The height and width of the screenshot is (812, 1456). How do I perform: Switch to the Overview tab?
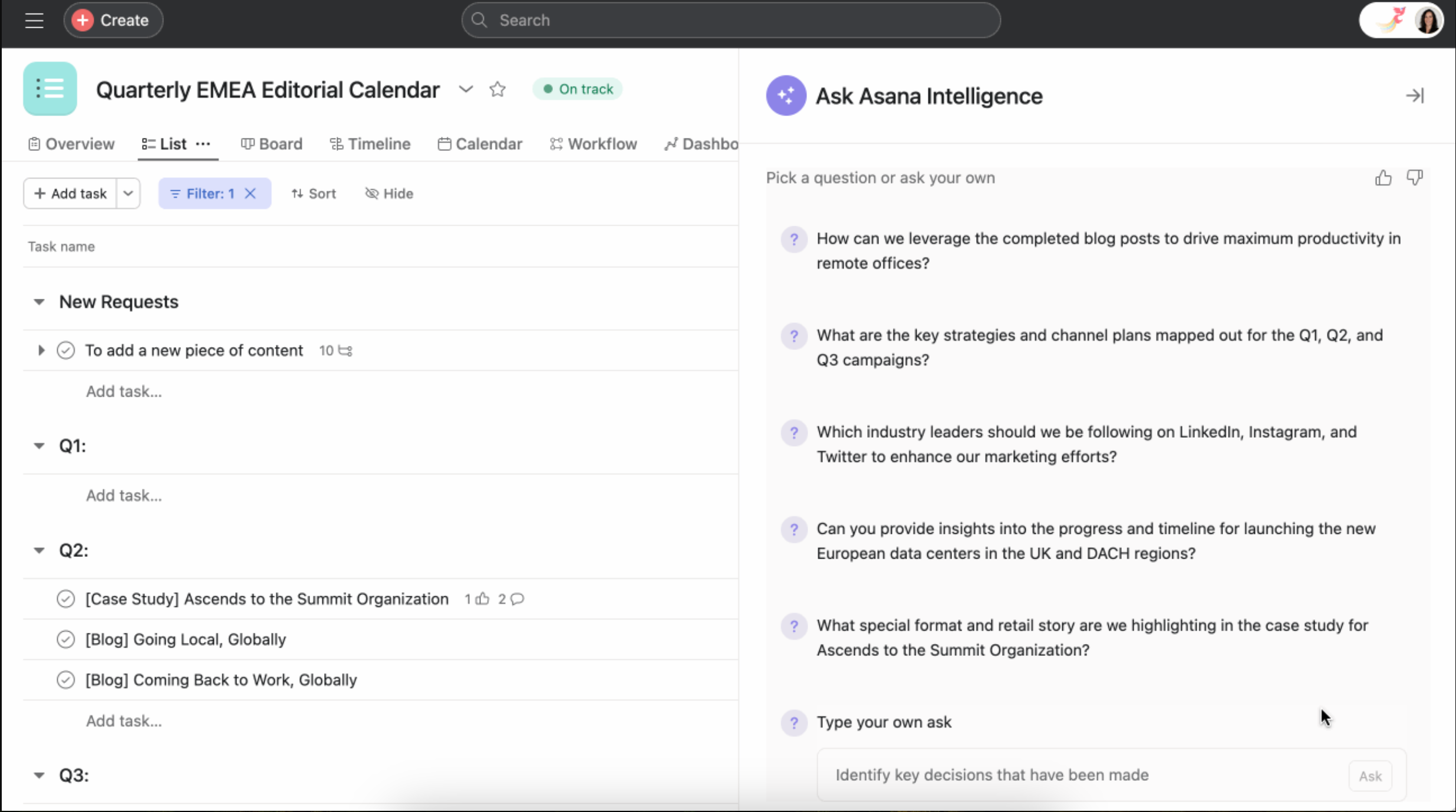(x=71, y=144)
